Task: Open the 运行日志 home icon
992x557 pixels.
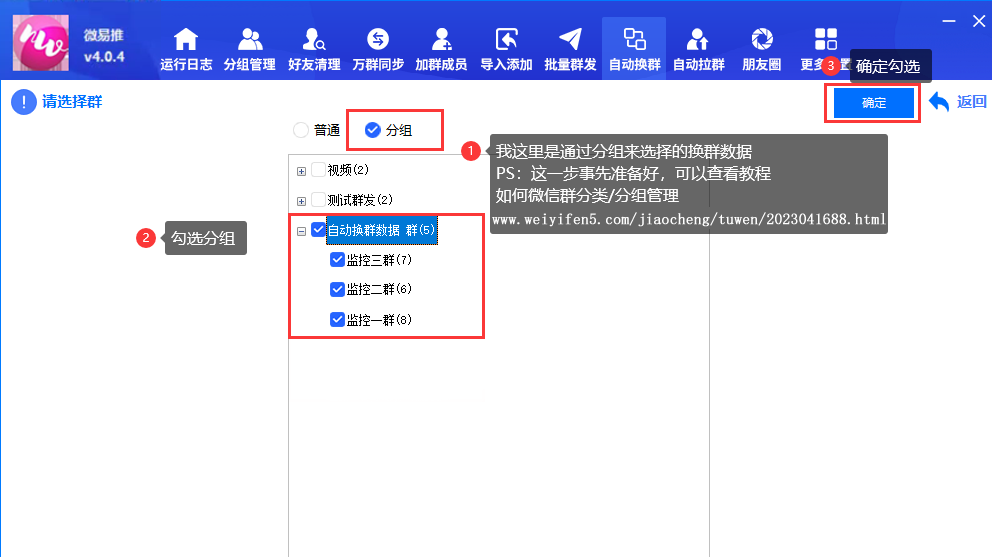Action: (185, 40)
